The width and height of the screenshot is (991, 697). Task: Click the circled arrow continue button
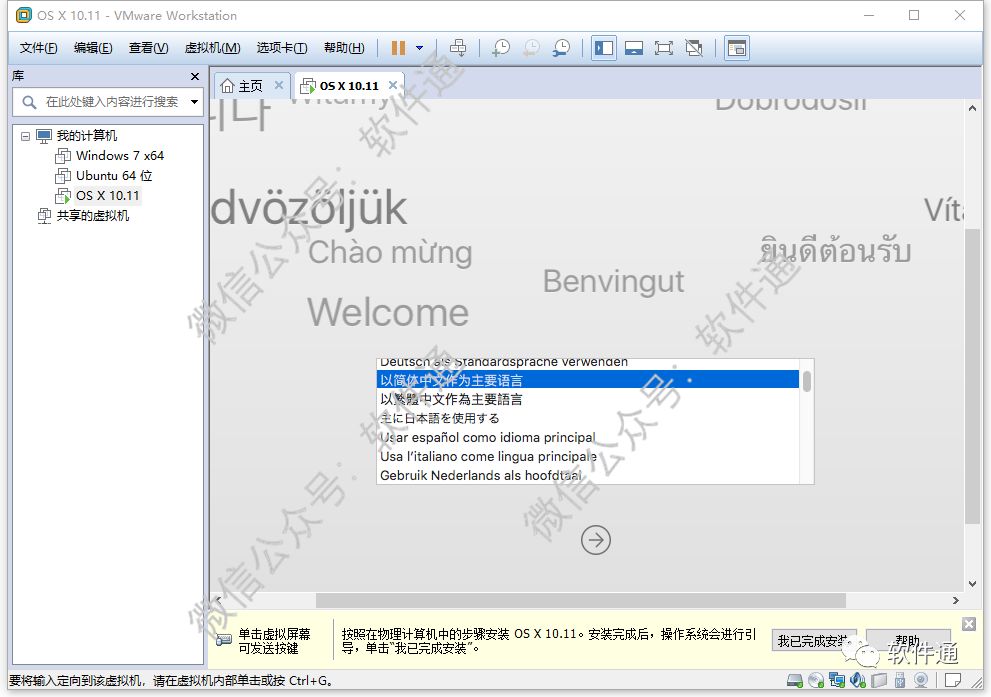[x=595, y=540]
